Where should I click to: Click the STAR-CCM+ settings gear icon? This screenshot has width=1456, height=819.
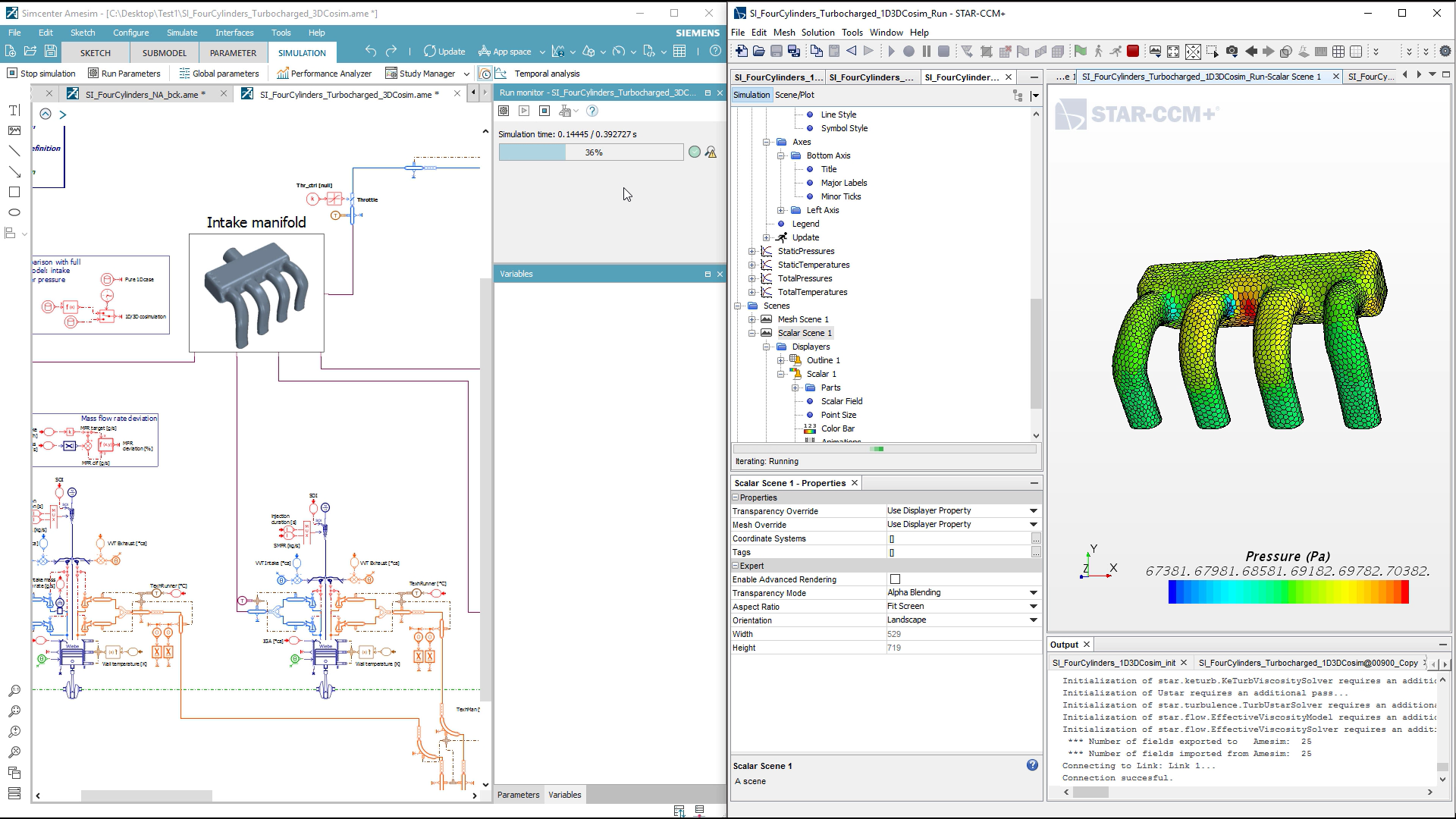coord(1445,52)
